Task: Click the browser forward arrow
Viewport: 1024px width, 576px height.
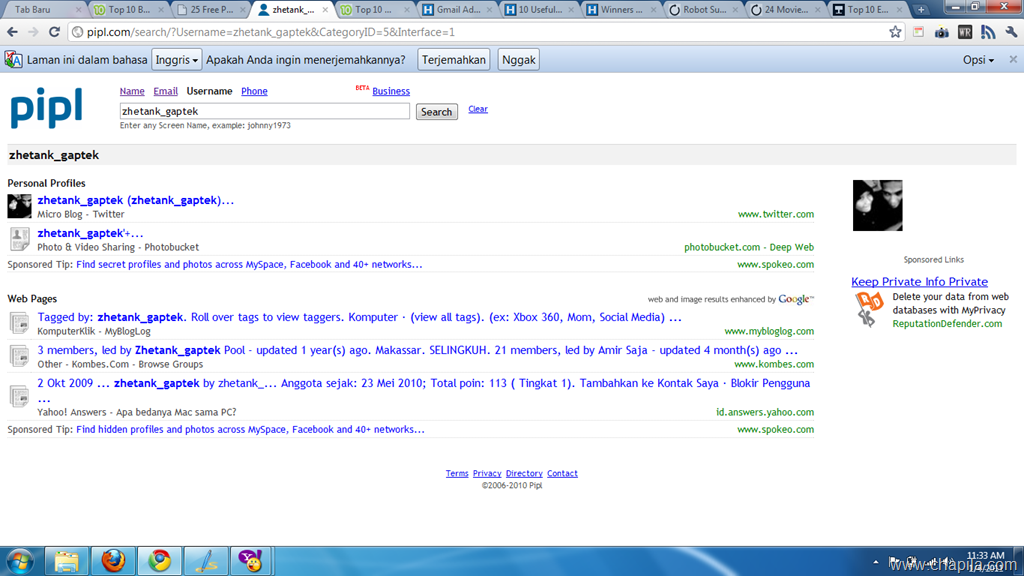Action: [33, 31]
